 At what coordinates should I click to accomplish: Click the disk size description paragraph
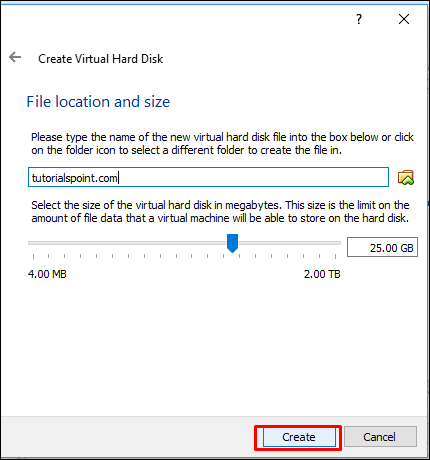pos(220,211)
